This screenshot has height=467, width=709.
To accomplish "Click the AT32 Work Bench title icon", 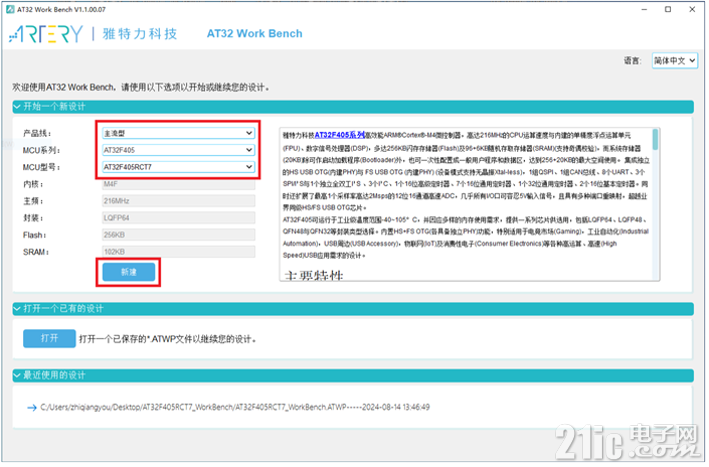I will (10, 9).
